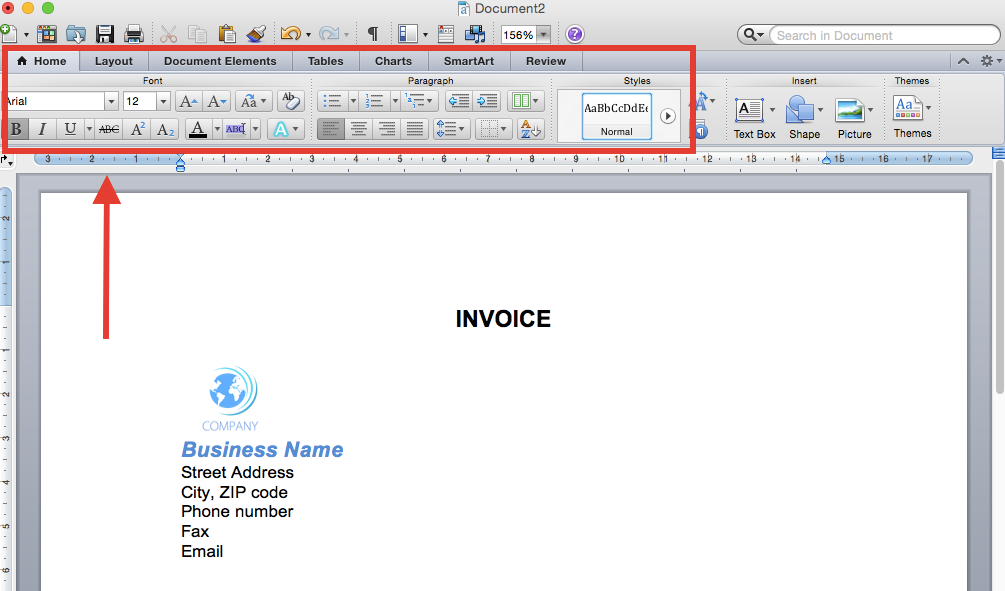The width and height of the screenshot is (1005, 591).
Task: Open zoom percentage dropdown
Action: click(x=544, y=35)
